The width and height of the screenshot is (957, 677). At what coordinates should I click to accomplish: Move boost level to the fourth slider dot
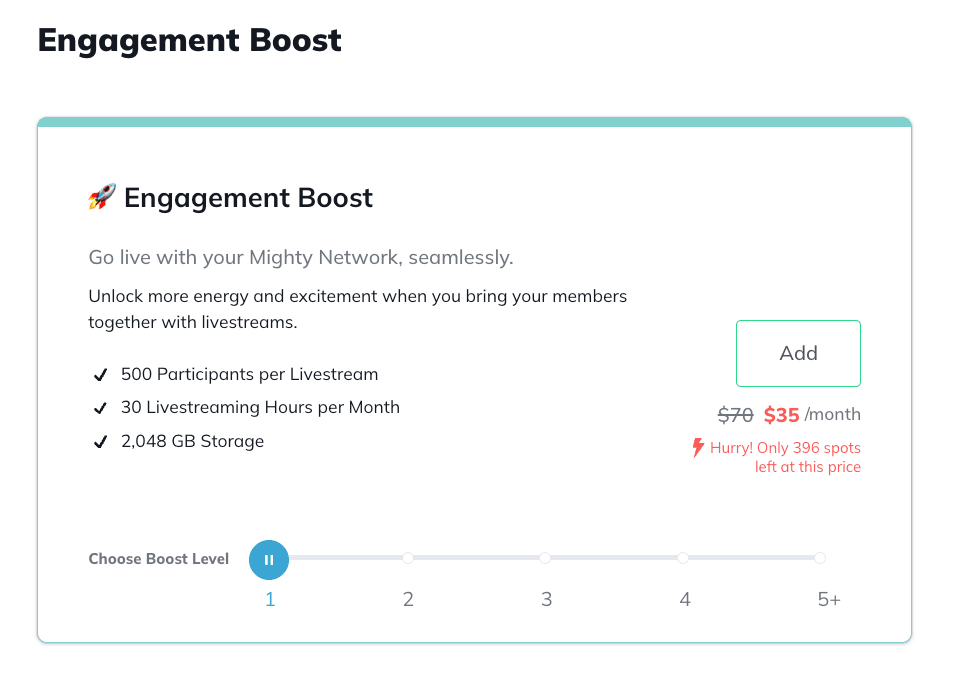683,558
